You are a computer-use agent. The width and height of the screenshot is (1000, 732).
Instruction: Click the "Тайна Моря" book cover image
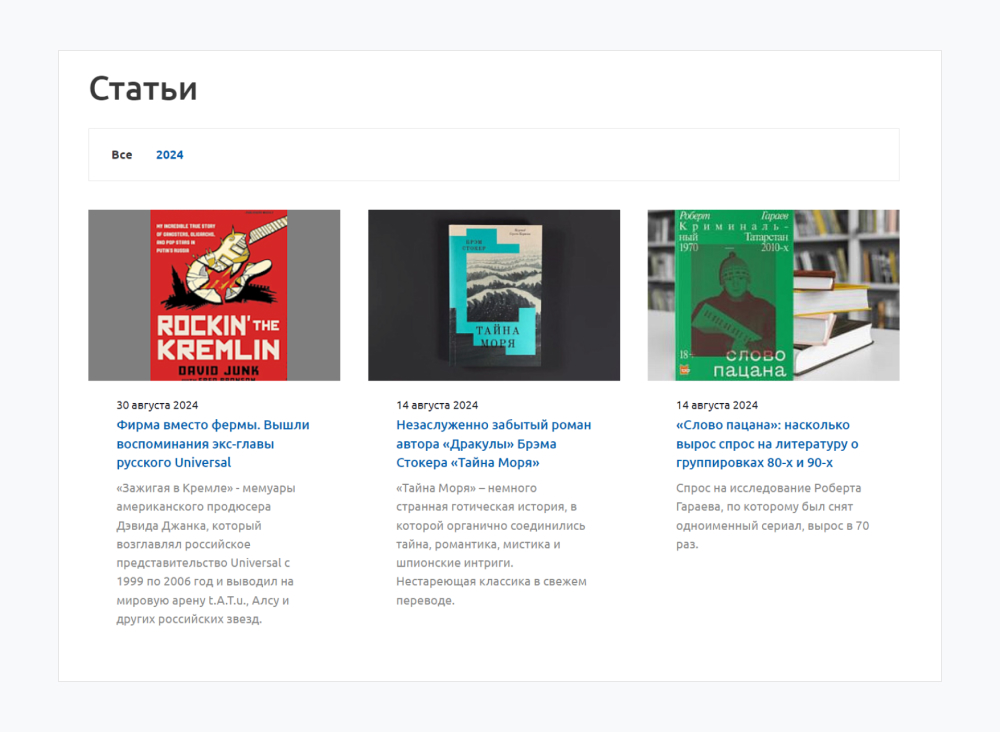coord(494,295)
